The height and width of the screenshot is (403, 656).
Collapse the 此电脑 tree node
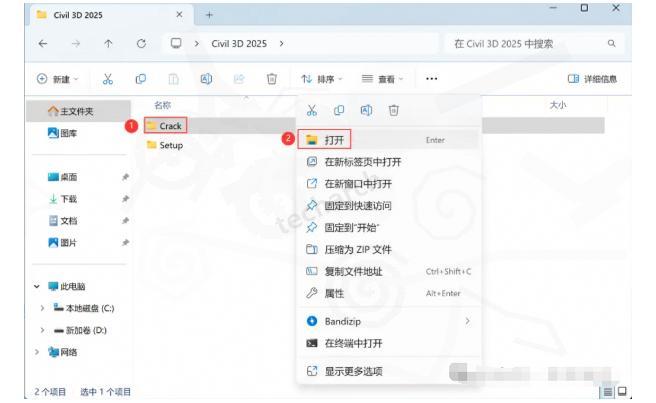pyautogui.click(x=37, y=287)
